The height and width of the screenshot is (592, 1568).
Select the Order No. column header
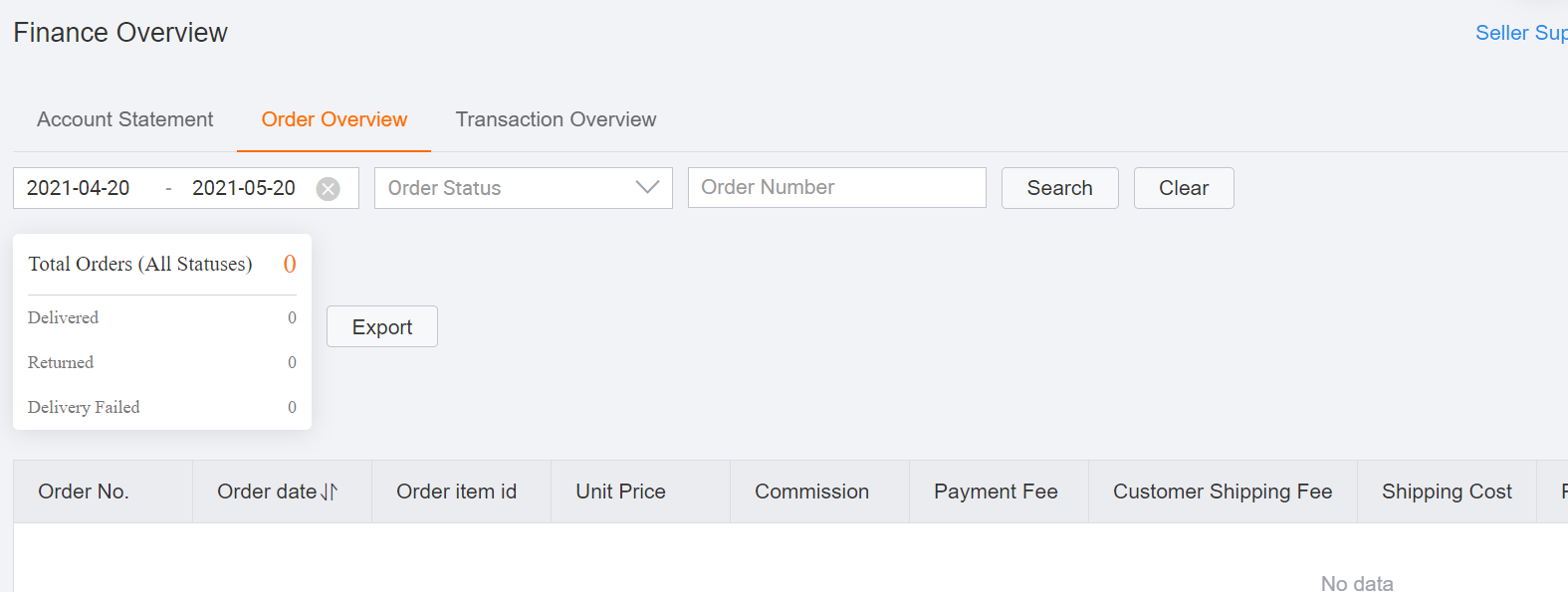click(84, 491)
